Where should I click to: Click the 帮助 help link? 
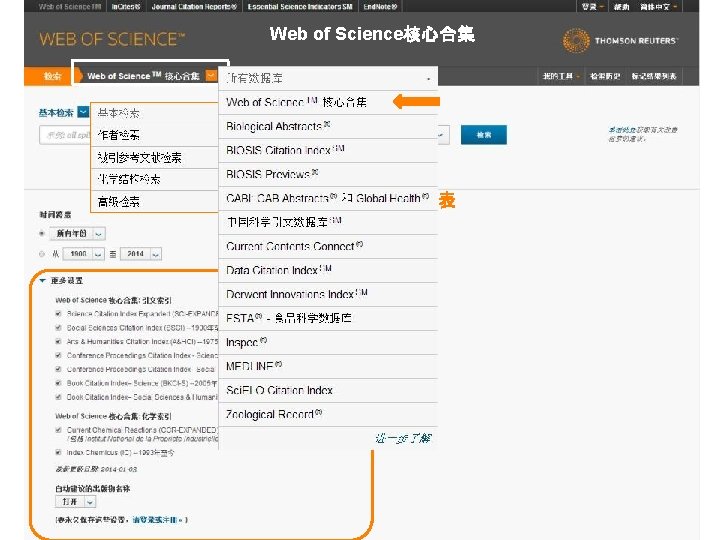[622, 6]
